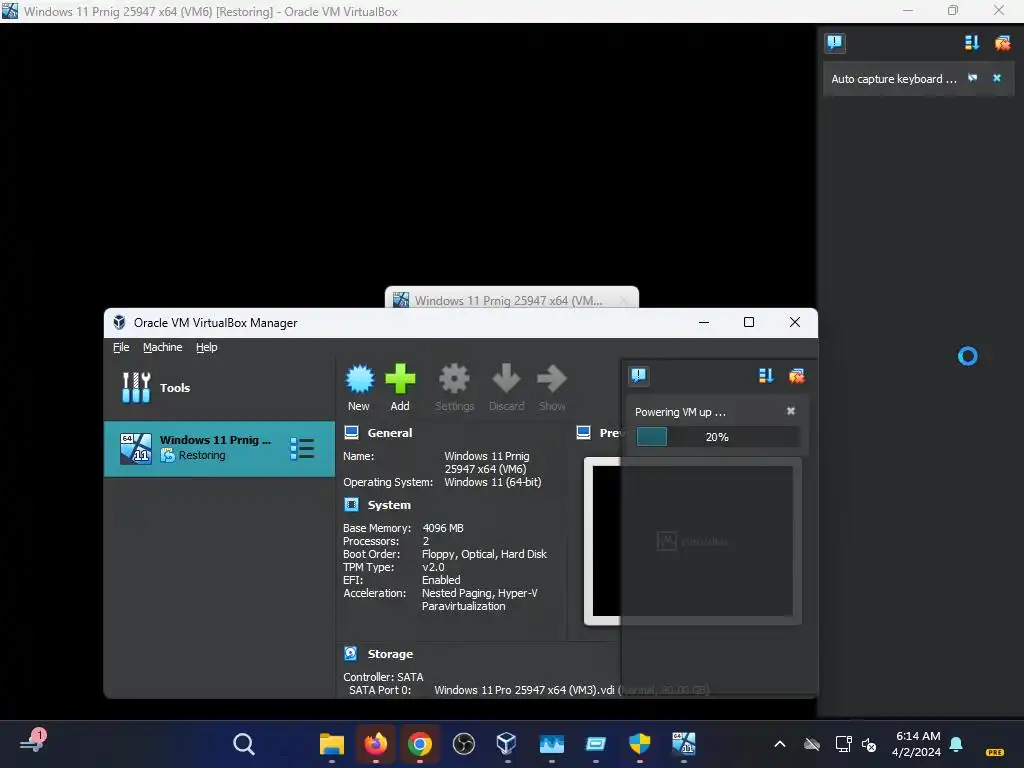
Task: Open OBS Studio from the taskbar
Action: click(x=464, y=744)
